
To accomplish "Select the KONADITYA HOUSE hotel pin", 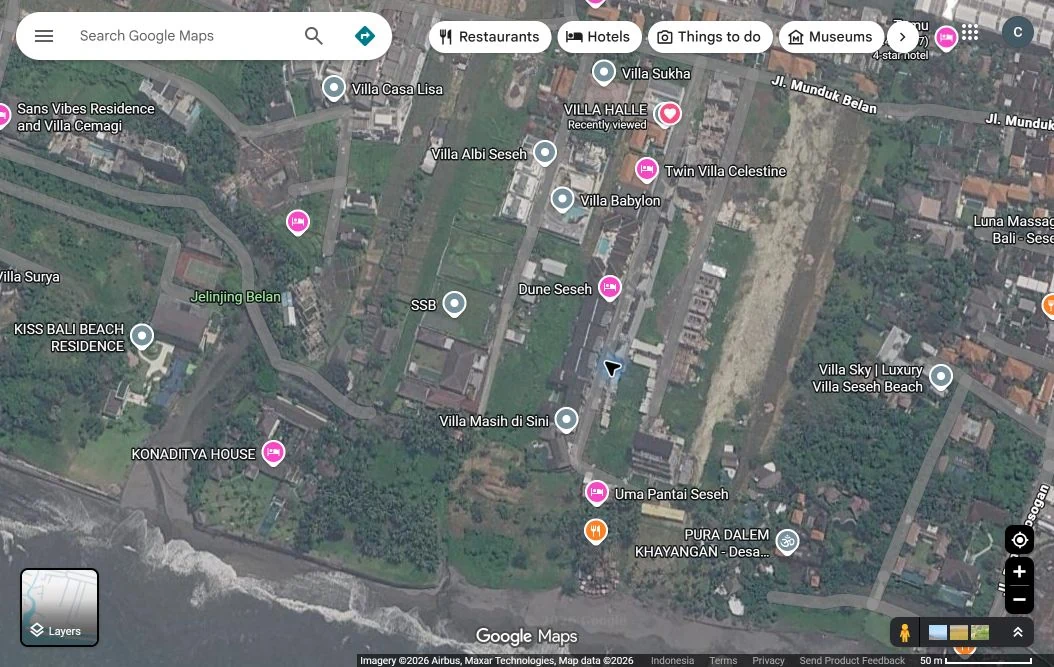I will pyautogui.click(x=273, y=453).
